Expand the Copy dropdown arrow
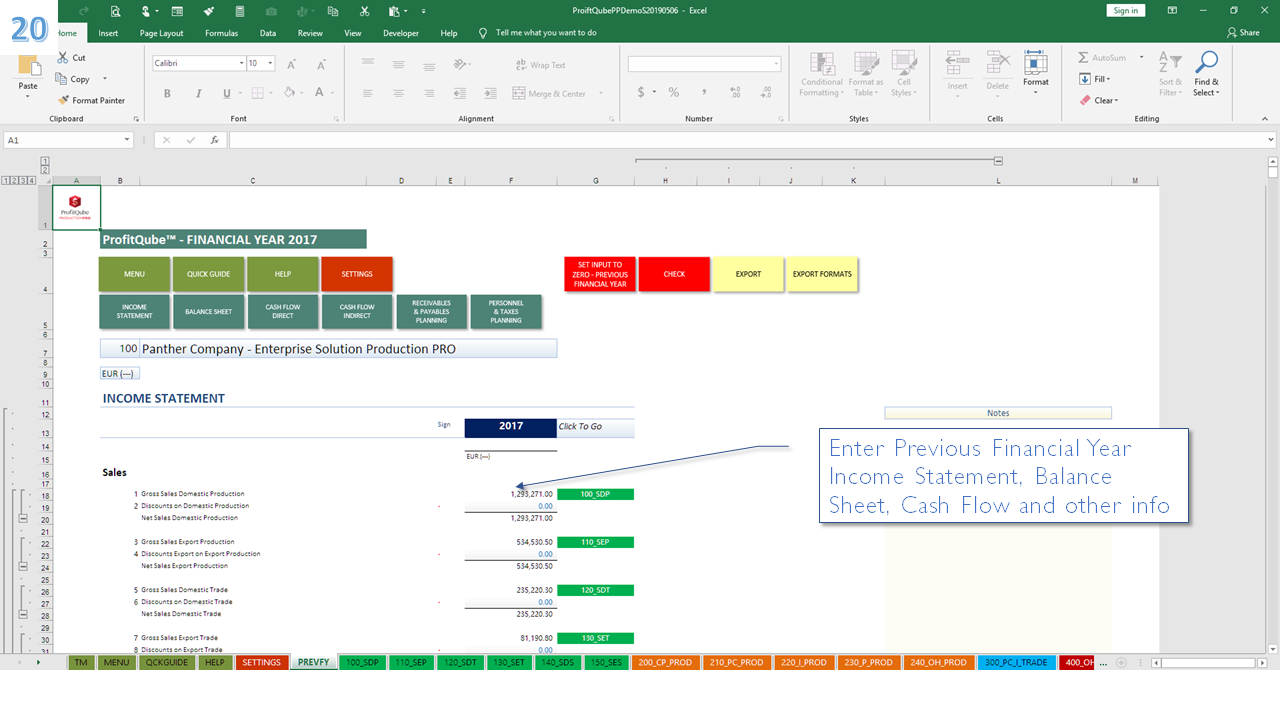The image size is (1280, 720). tap(105, 79)
